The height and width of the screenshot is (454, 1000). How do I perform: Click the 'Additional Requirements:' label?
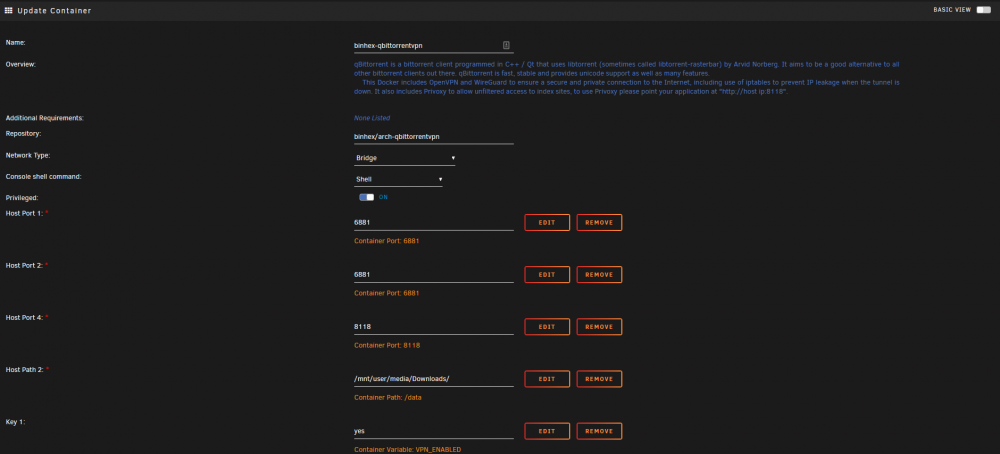[x=45, y=118]
